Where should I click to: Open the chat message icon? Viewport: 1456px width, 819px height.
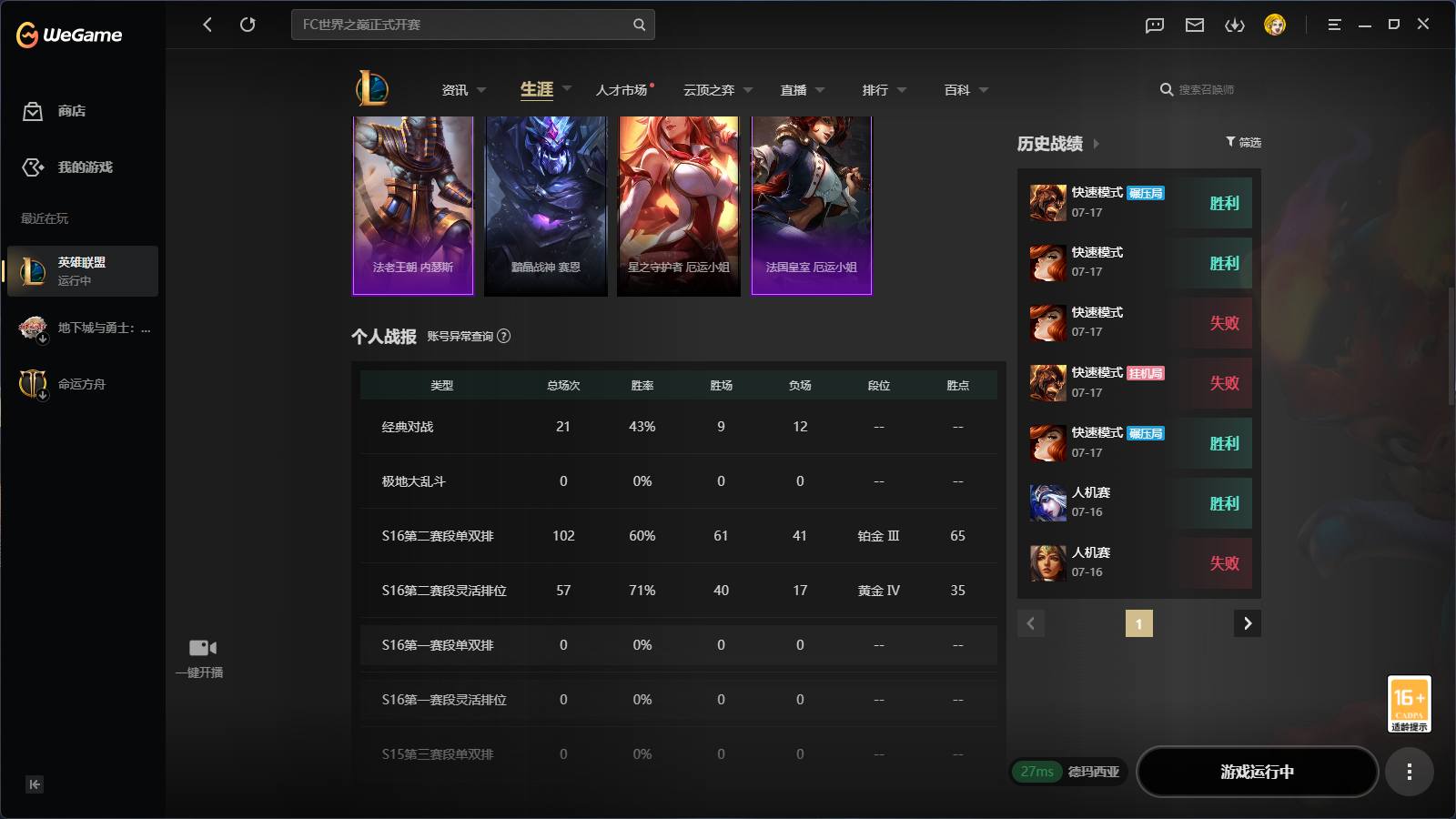[x=1155, y=25]
